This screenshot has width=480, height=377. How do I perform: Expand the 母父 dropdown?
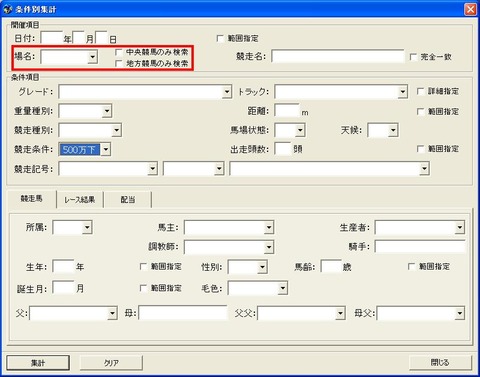pos(460,313)
